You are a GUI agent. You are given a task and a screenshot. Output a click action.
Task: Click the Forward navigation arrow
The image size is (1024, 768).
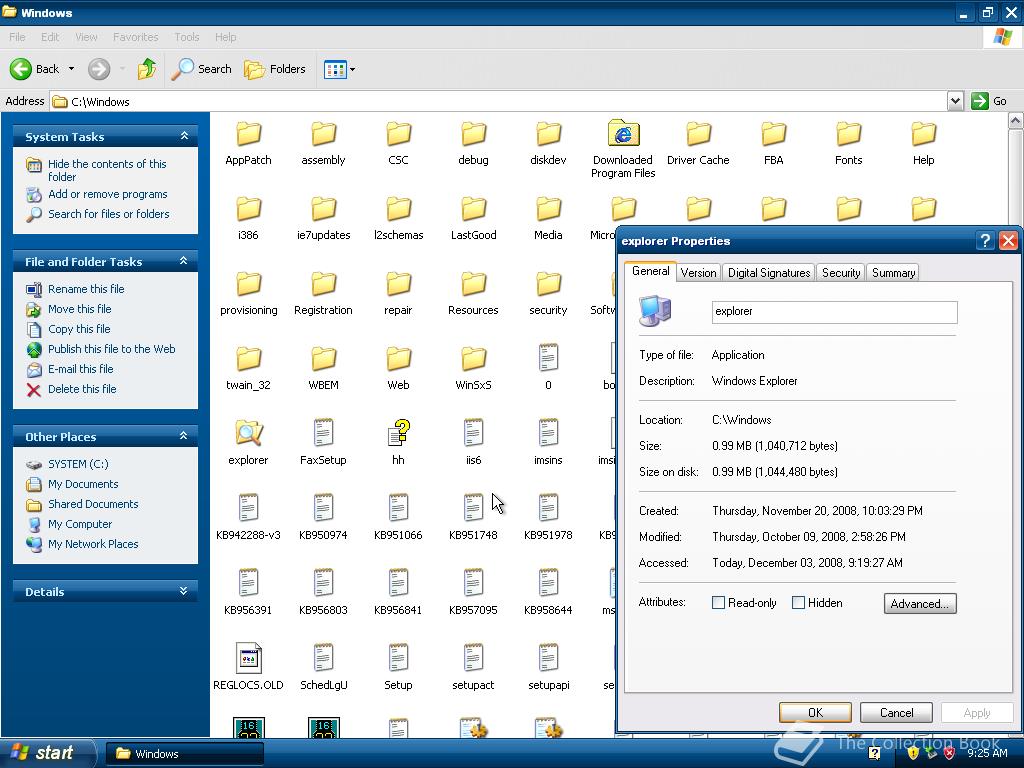pyautogui.click(x=99, y=69)
